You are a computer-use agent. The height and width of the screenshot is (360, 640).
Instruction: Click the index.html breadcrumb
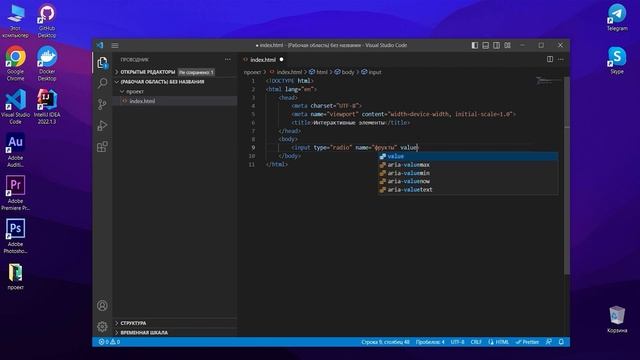click(x=289, y=72)
